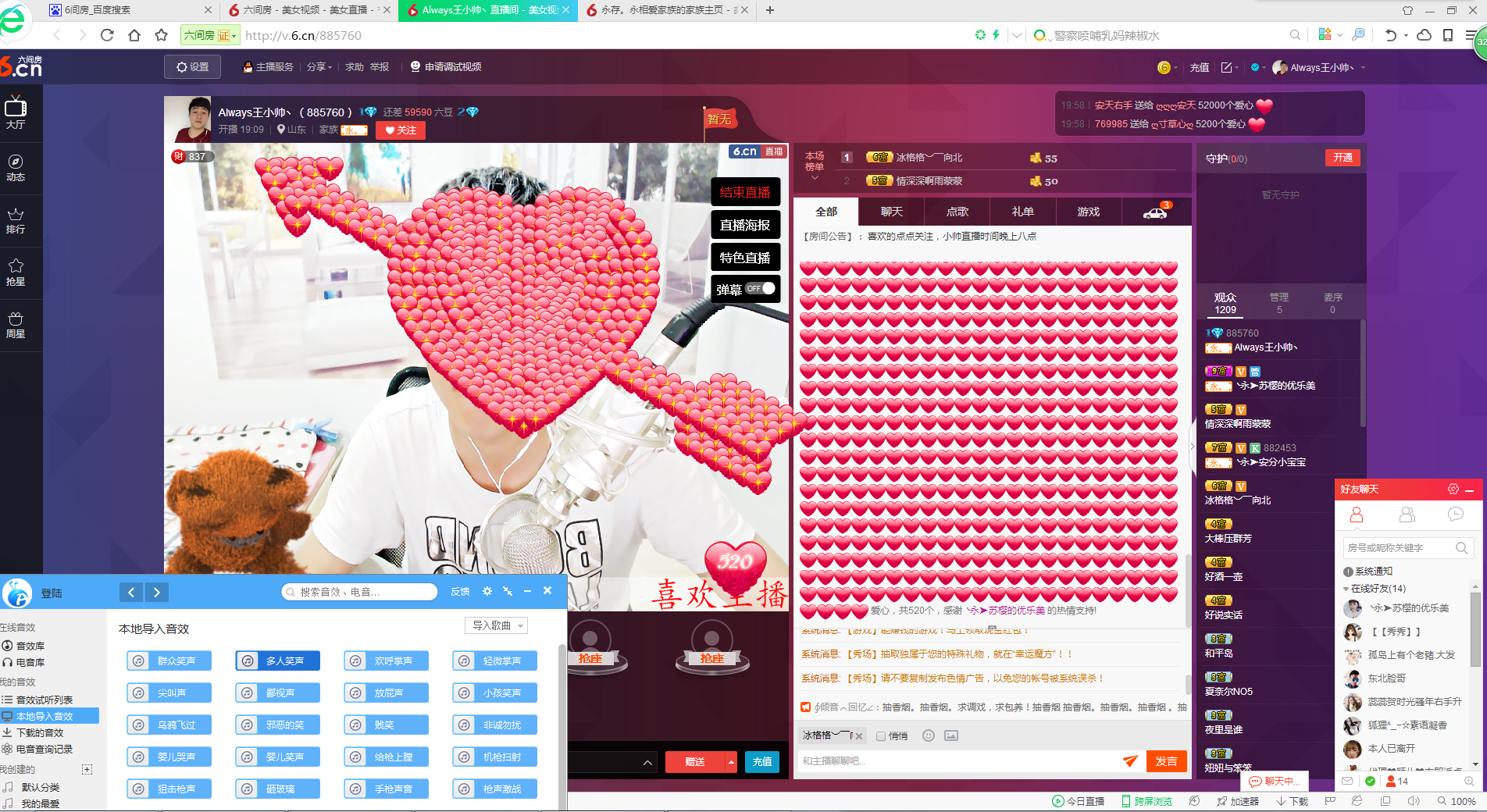Viewport: 1487px width, 812px height.
Task: Open the user profile dropdown arrow
Action: (1364, 68)
